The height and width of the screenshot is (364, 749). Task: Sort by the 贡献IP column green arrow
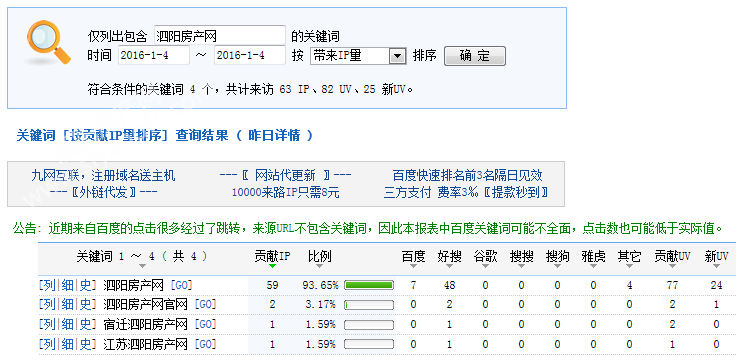272,266
